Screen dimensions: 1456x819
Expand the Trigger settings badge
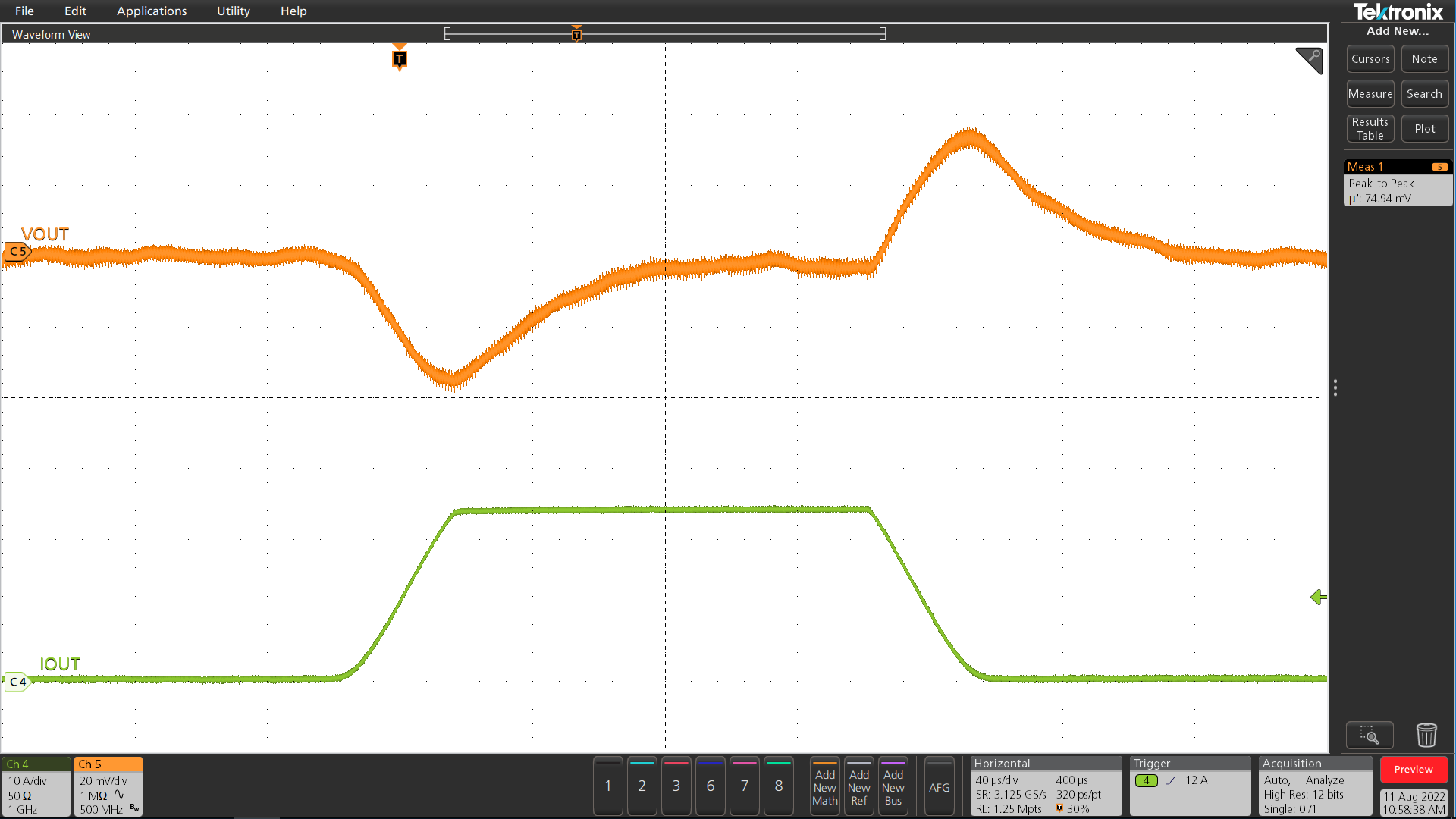point(1189,786)
